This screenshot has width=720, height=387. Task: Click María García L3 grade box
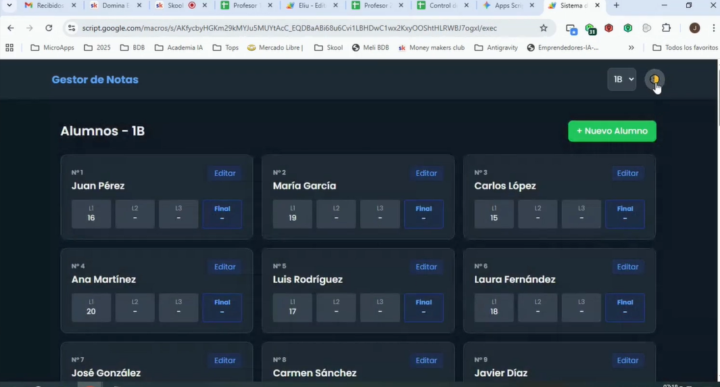click(x=380, y=214)
